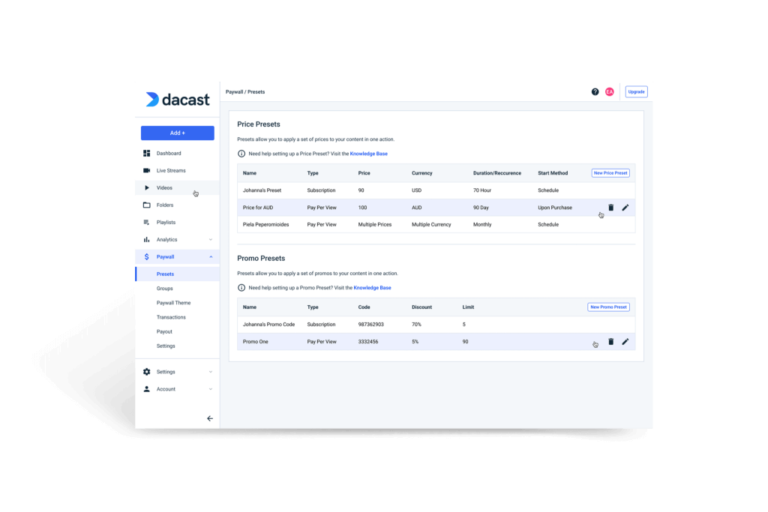Open the help question mark icon
Image resolution: width=768 pixels, height=512 pixels.
tap(595, 91)
